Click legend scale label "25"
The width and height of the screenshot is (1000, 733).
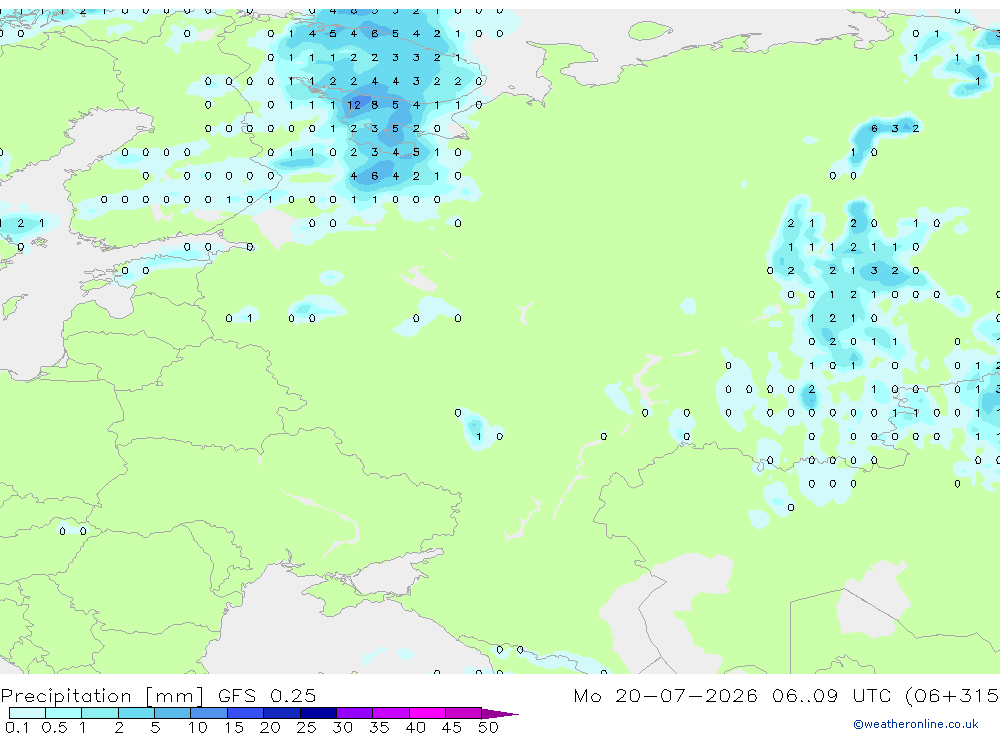click(x=307, y=727)
